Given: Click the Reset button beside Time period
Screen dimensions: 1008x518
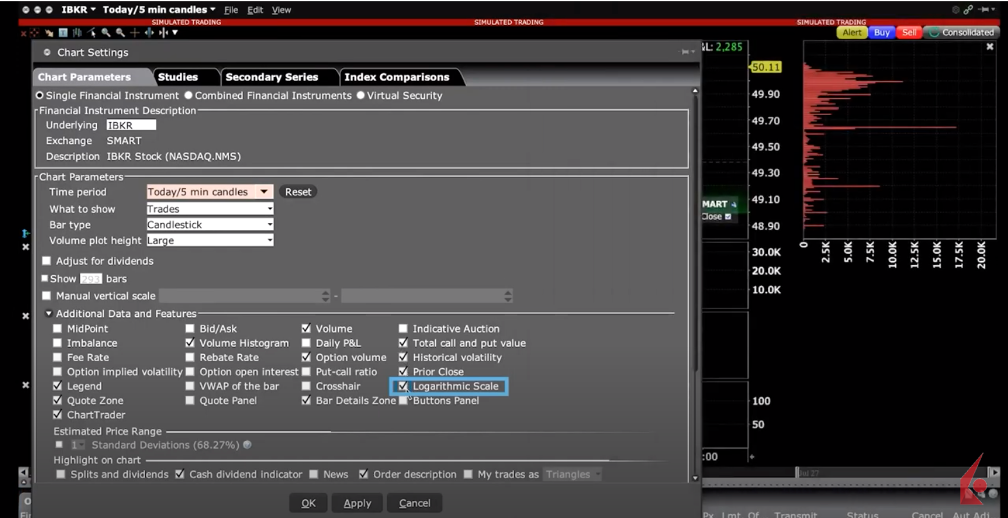Looking at the screenshot, I should pos(298,192).
